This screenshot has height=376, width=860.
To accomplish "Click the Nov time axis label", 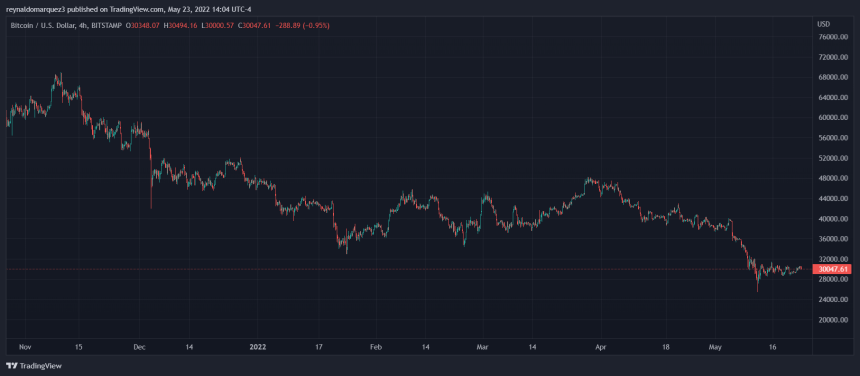I will [25, 347].
